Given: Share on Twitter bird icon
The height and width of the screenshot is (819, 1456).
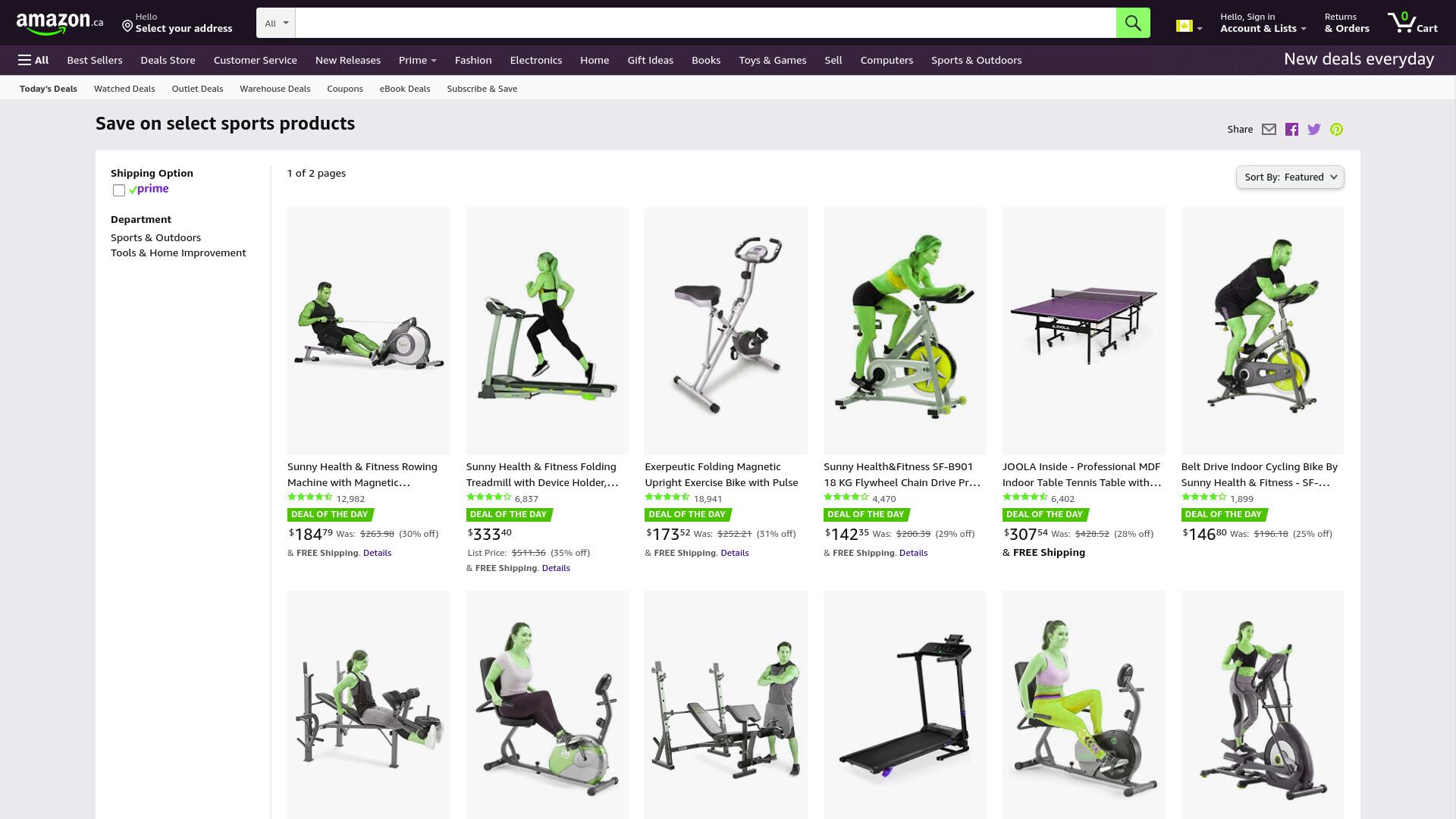Looking at the screenshot, I should point(1314,130).
